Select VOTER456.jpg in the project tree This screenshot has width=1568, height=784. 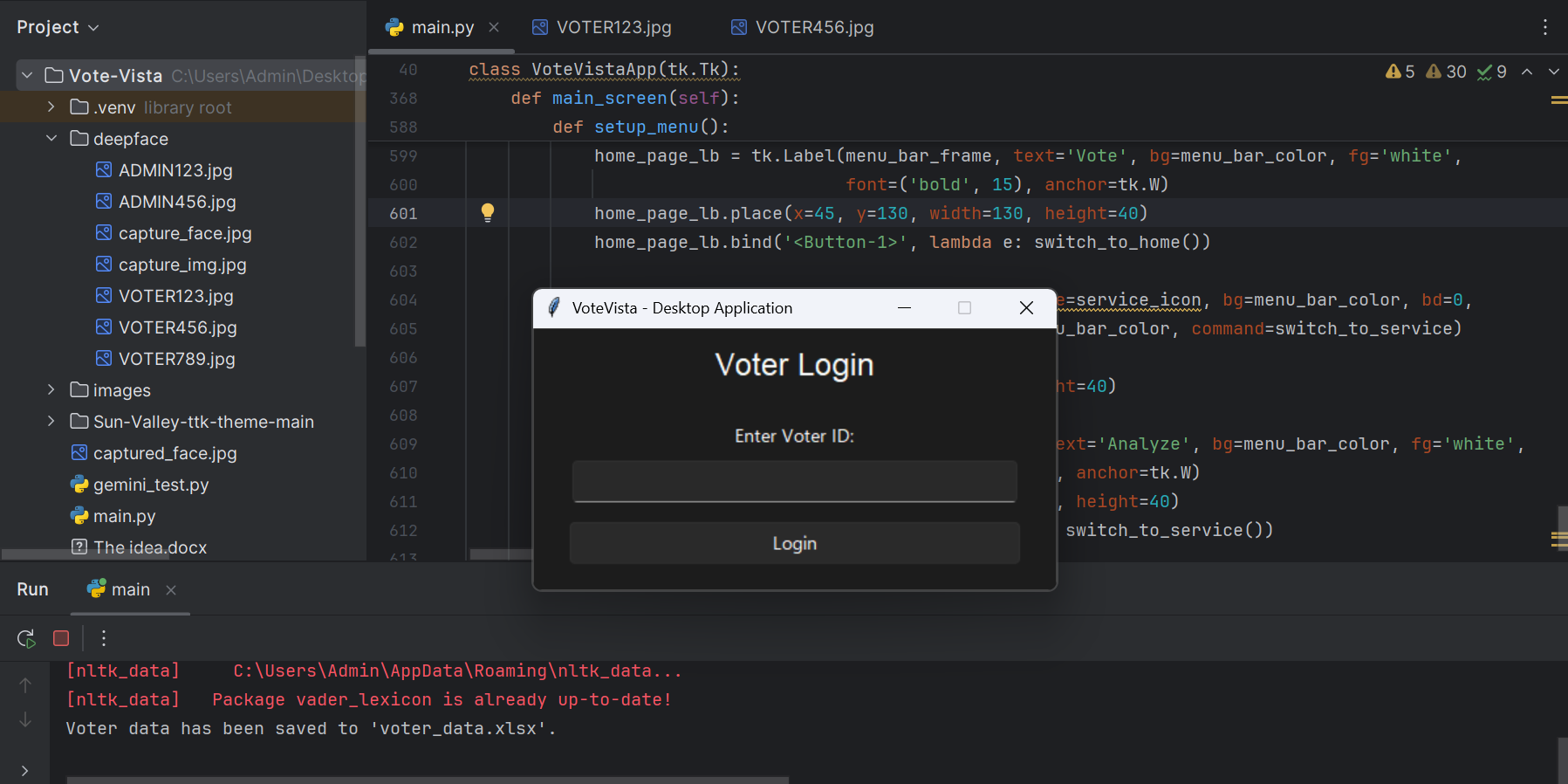(178, 327)
